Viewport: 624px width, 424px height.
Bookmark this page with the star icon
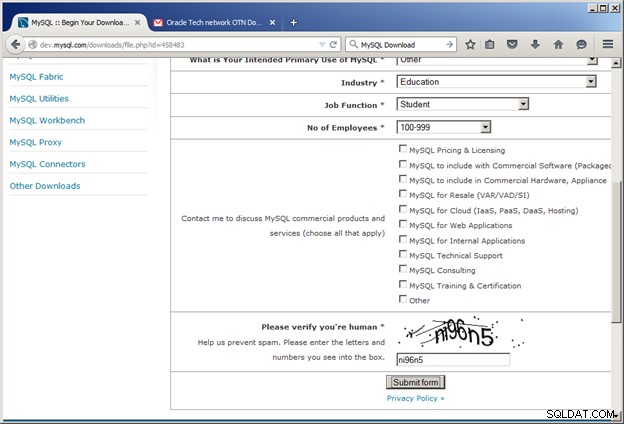click(470, 45)
